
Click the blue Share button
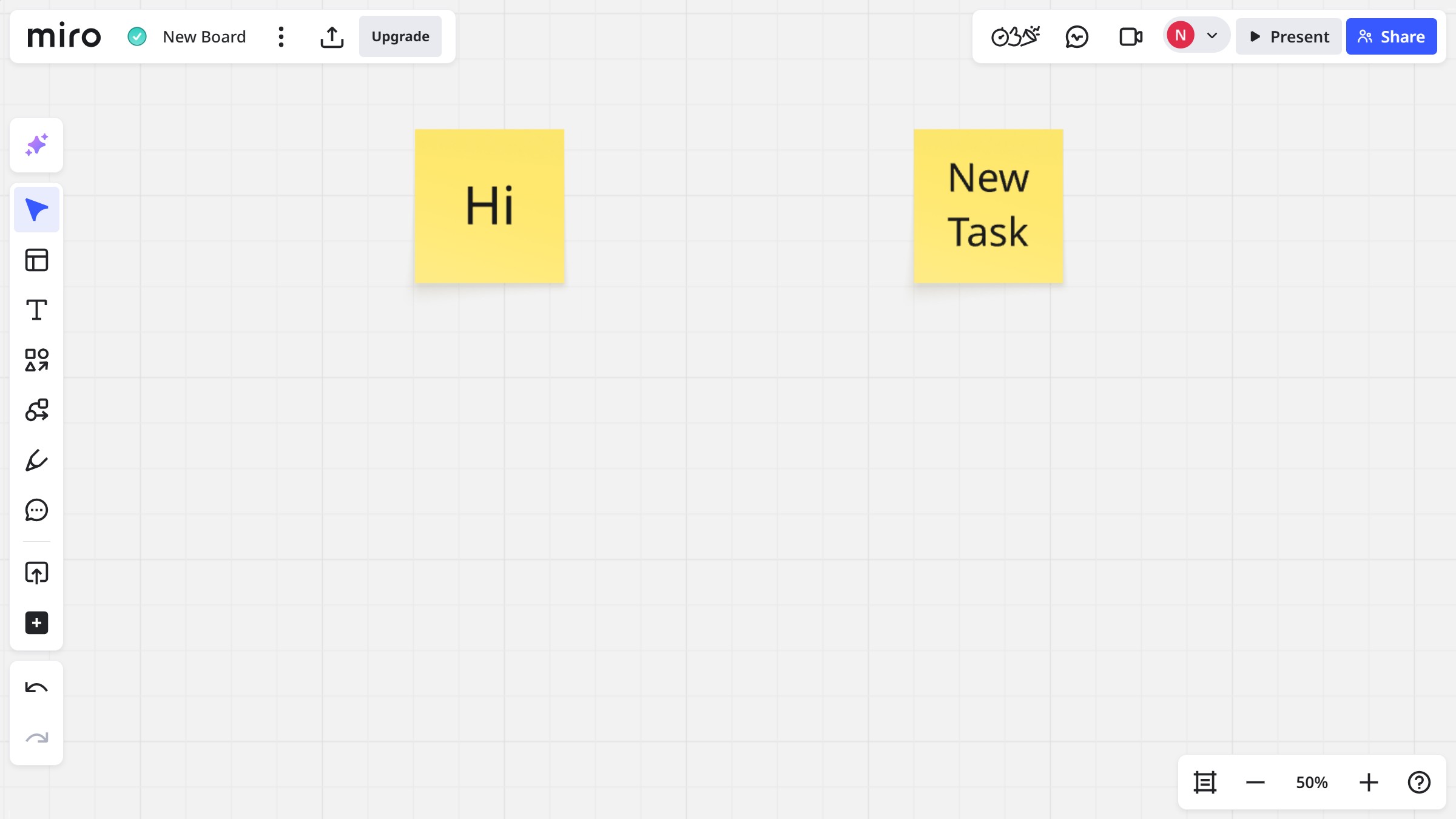1391,36
